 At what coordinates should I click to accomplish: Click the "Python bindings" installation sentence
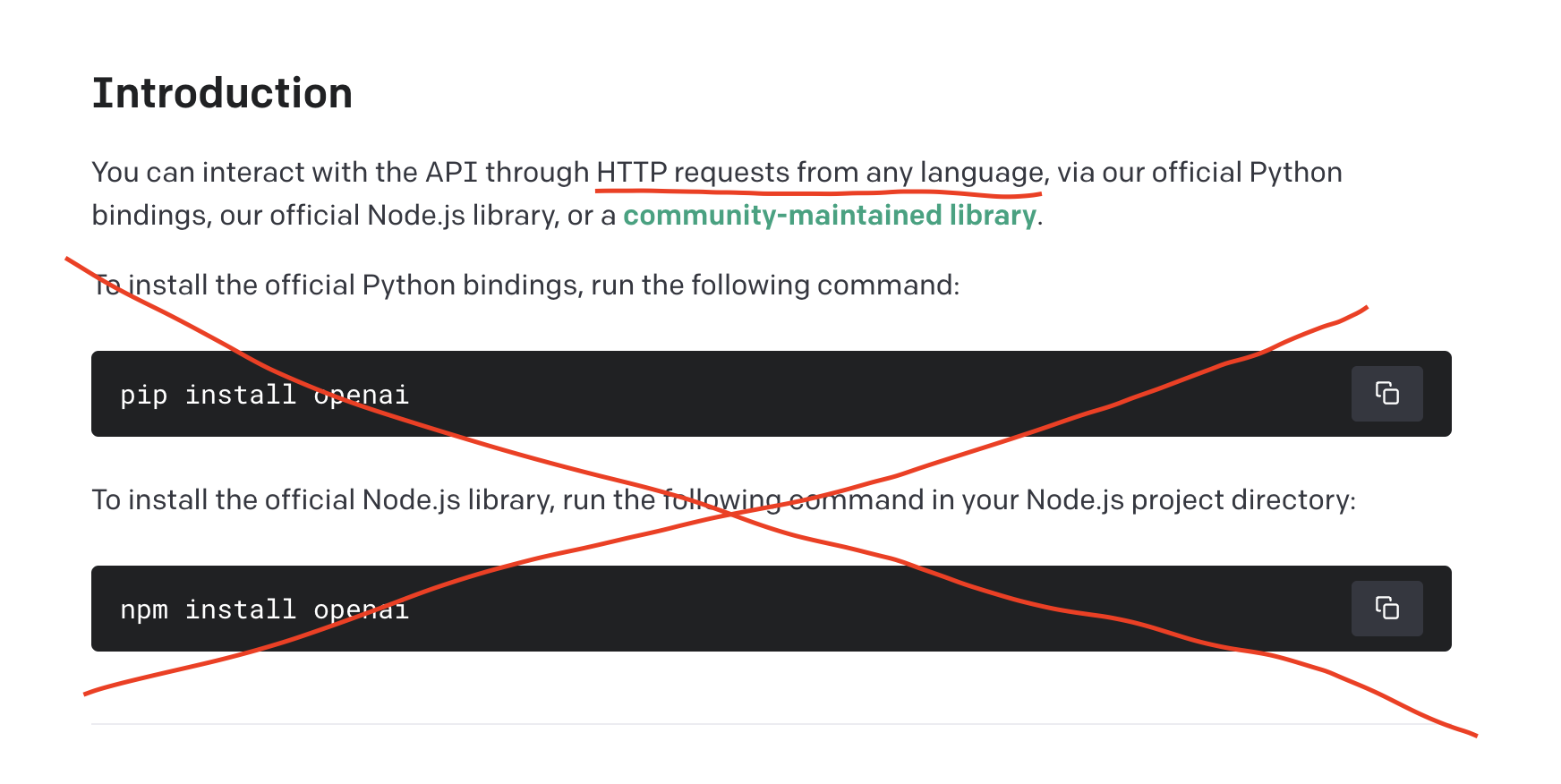(x=526, y=285)
